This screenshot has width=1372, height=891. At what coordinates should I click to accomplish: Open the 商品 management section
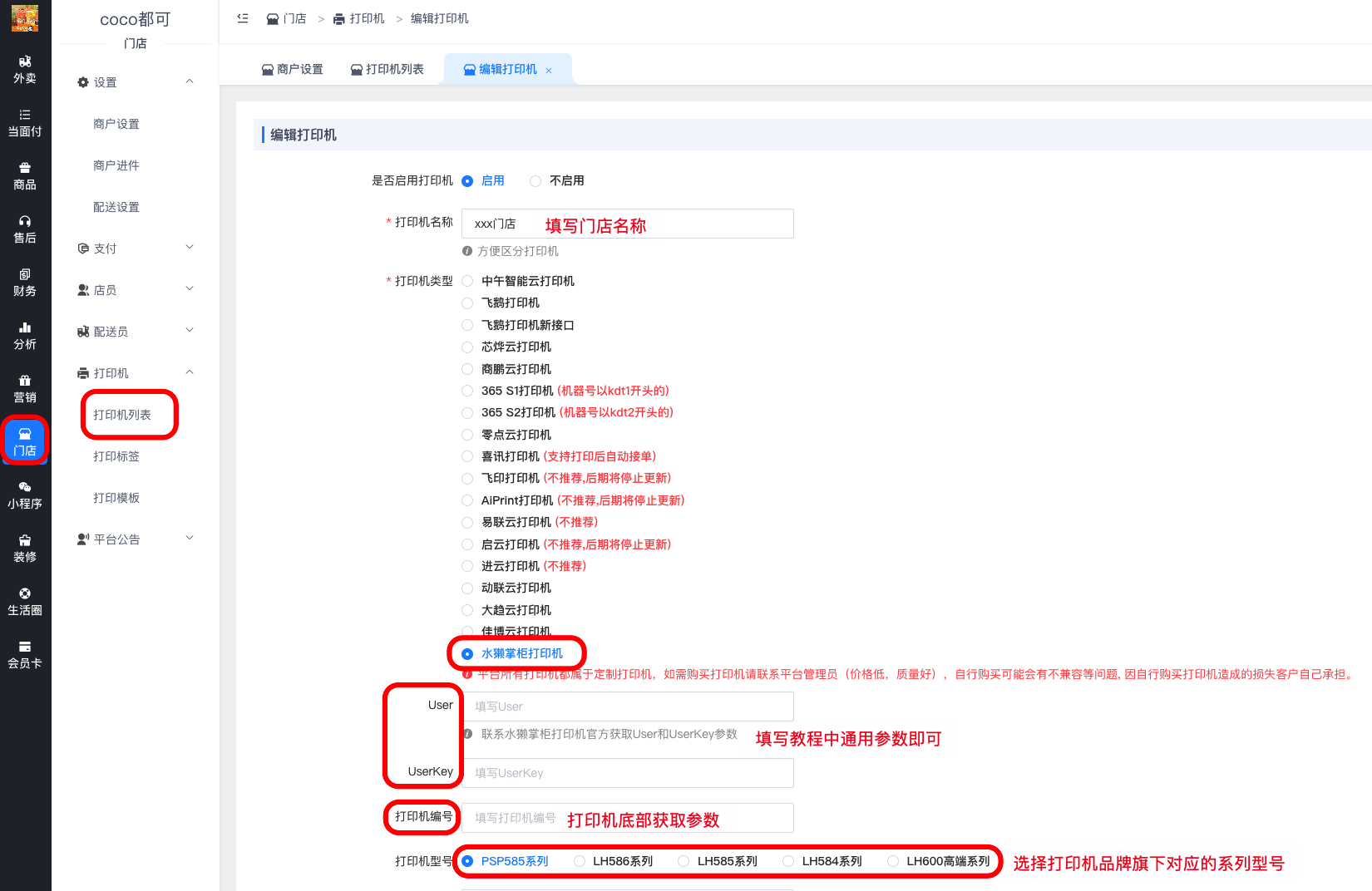coord(25,175)
